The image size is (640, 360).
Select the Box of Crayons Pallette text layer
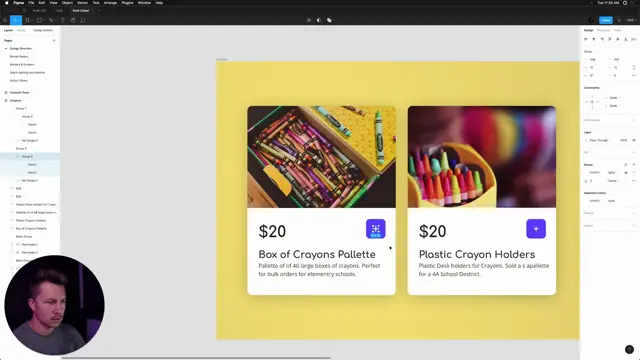[x=30, y=229]
